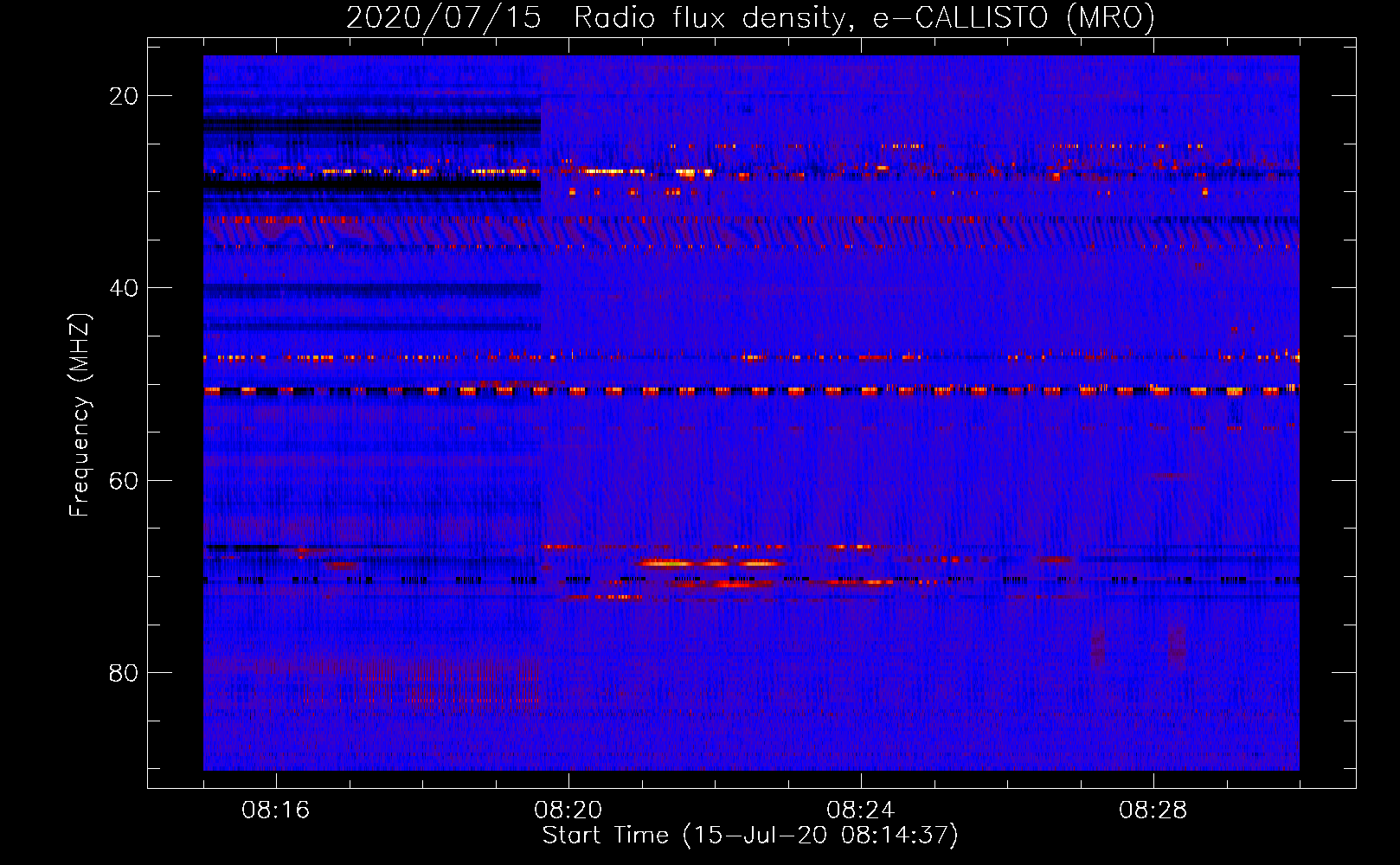Click the '40' frequency tick label
This screenshot has width=1400, height=865.
pyautogui.click(x=124, y=288)
